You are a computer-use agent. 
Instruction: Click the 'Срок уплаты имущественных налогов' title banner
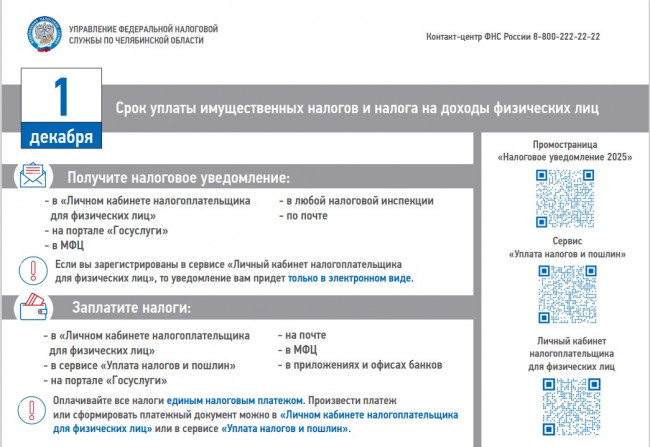click(x=357, y=108)
